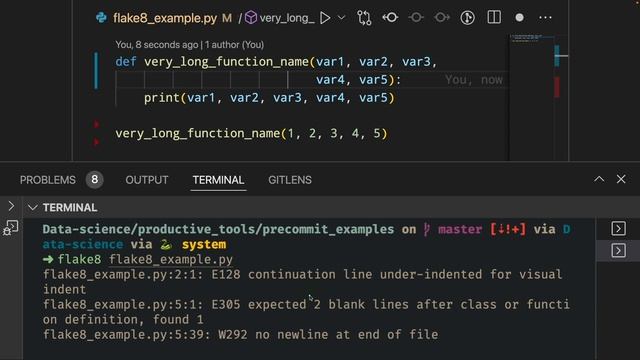Select the first terminal instance icon
The height and width of the screenshot is (360, 640).
(x=618, y=229)
